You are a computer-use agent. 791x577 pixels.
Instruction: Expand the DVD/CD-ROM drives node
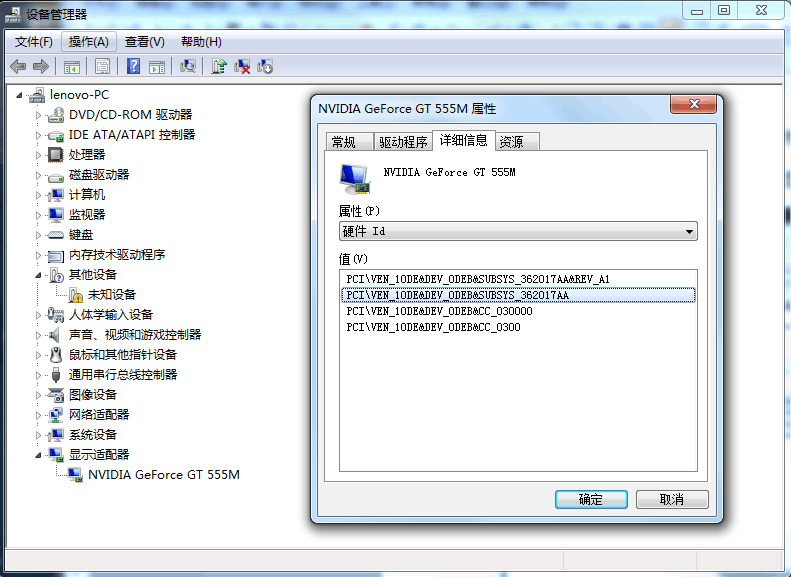[x=38, y=115]
